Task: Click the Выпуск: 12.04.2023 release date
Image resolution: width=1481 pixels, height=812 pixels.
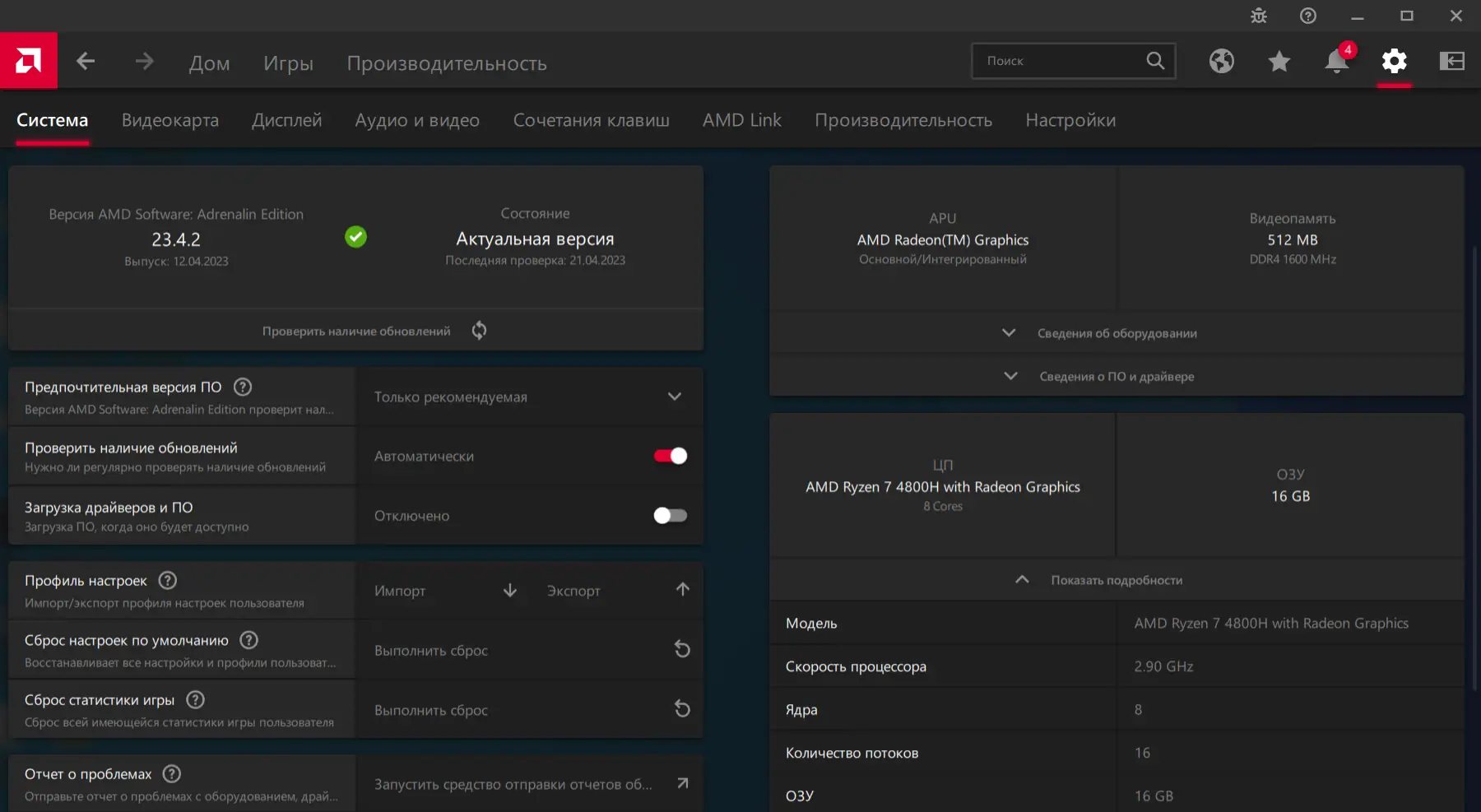Action: click(176, 261)
